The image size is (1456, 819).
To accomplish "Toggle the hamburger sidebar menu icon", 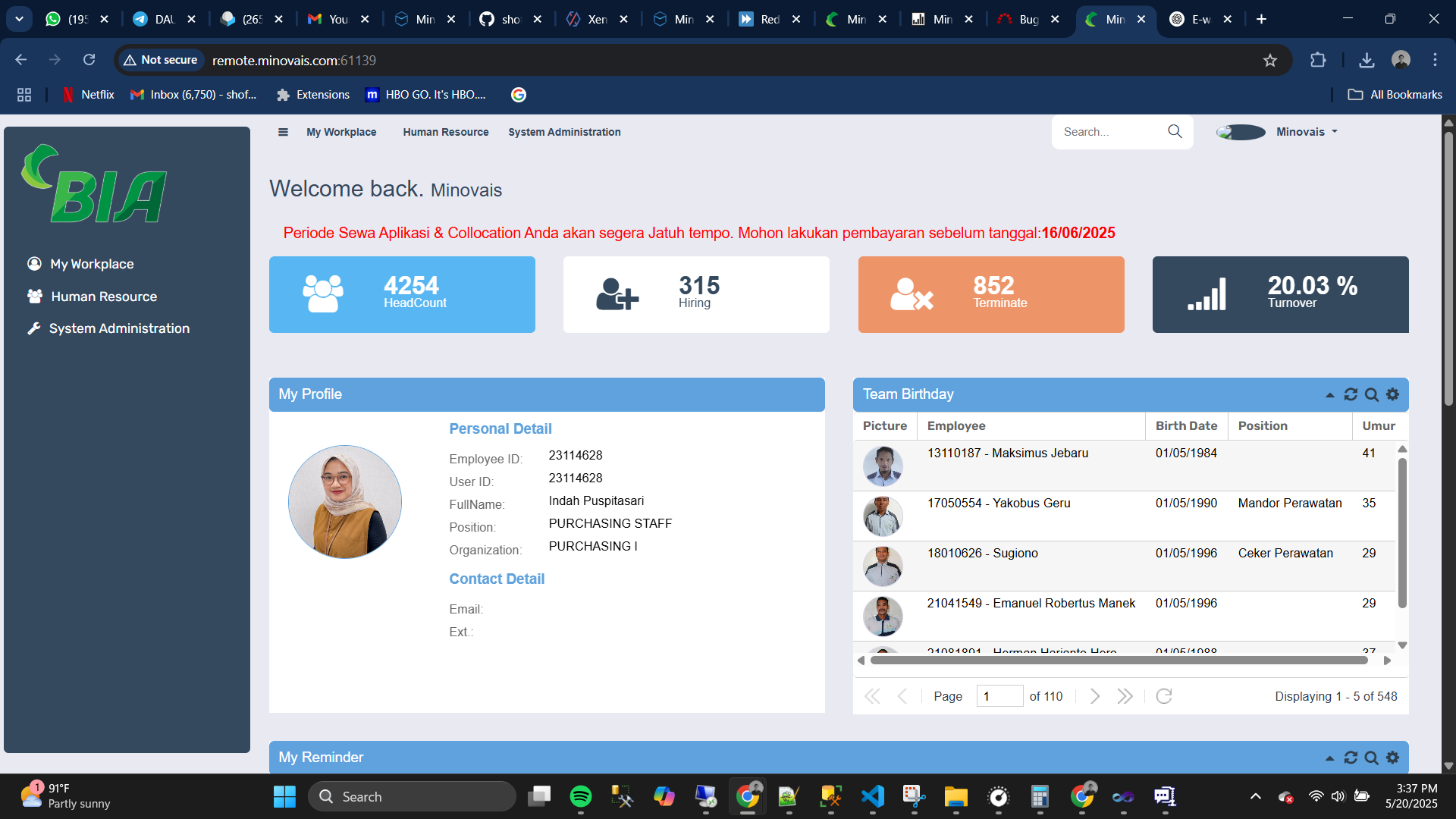I will pos(283,132).
